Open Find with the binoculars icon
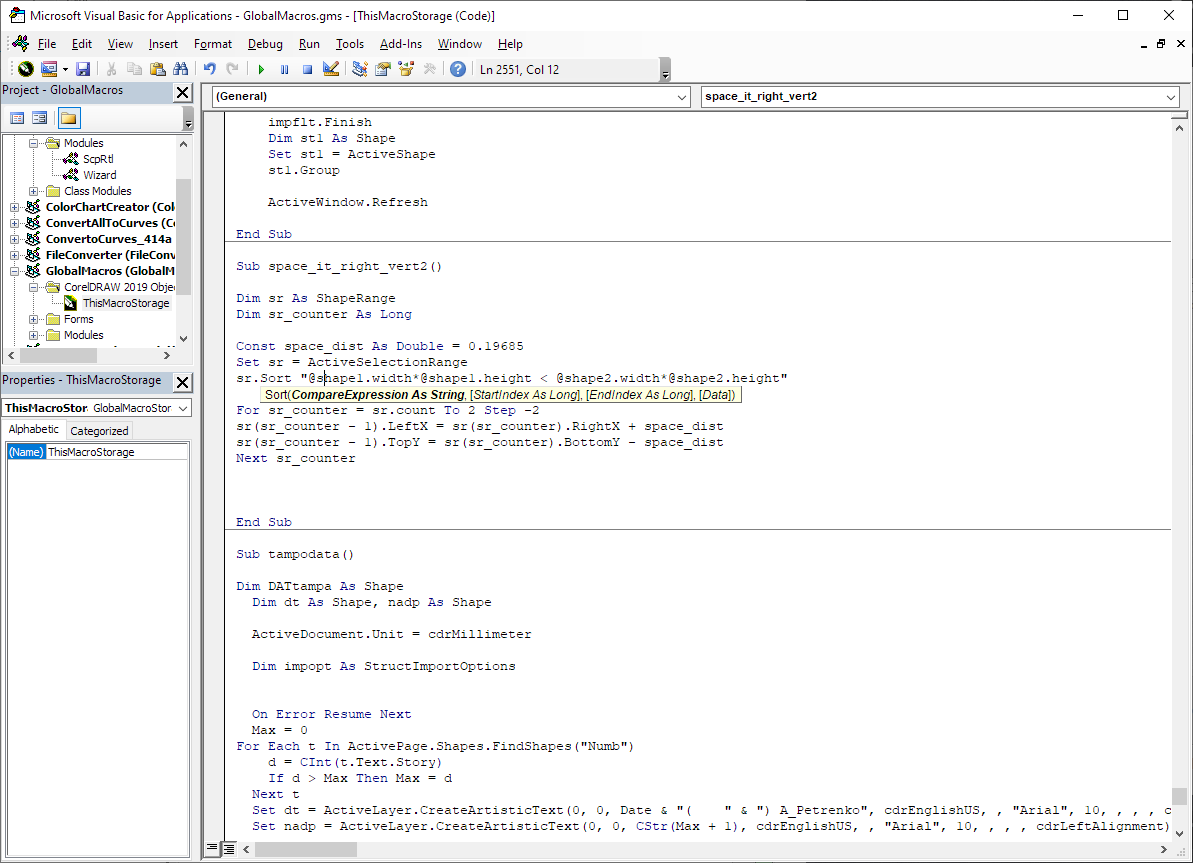Image resolution: width=1193 pixels, height=863 pixels. point(180,69)
